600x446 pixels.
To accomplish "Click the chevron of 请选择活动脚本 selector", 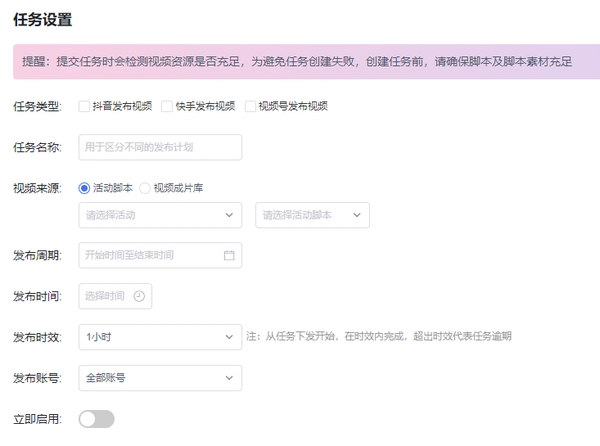I will 357,215.
